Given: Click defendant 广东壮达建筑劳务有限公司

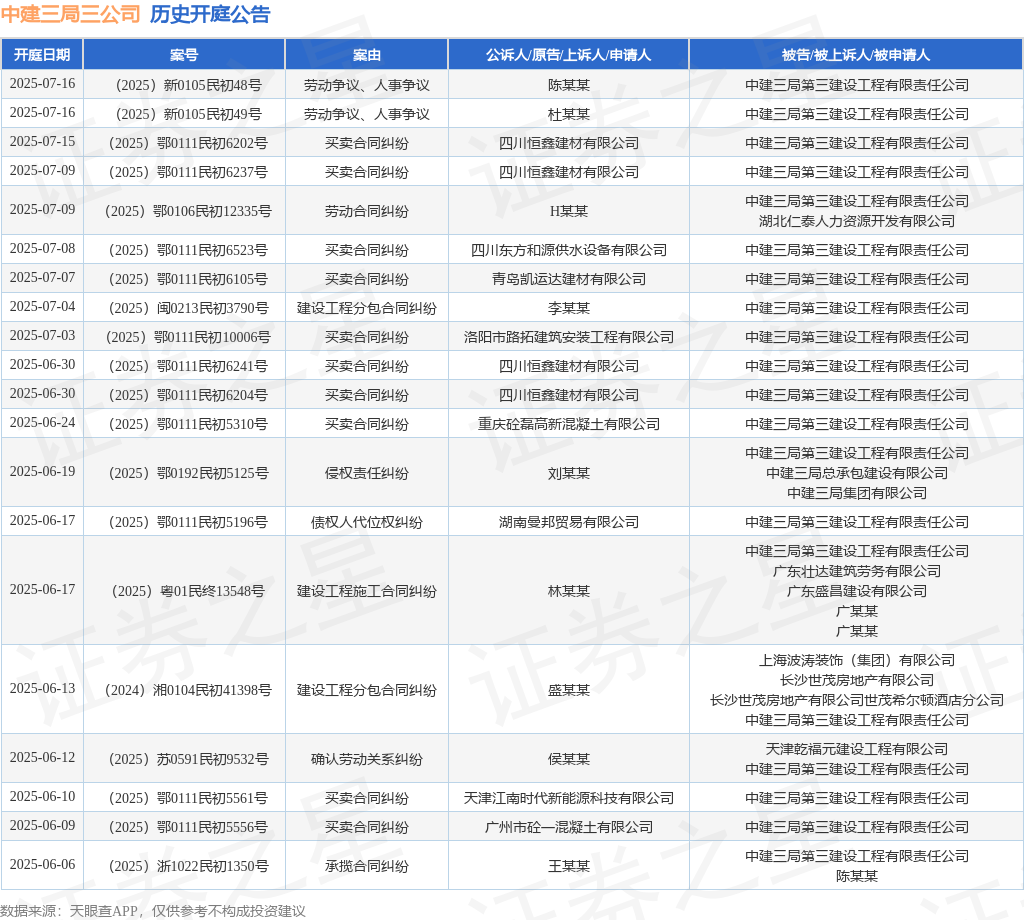Looking at the screenshot, I should (x=856, y=571).
